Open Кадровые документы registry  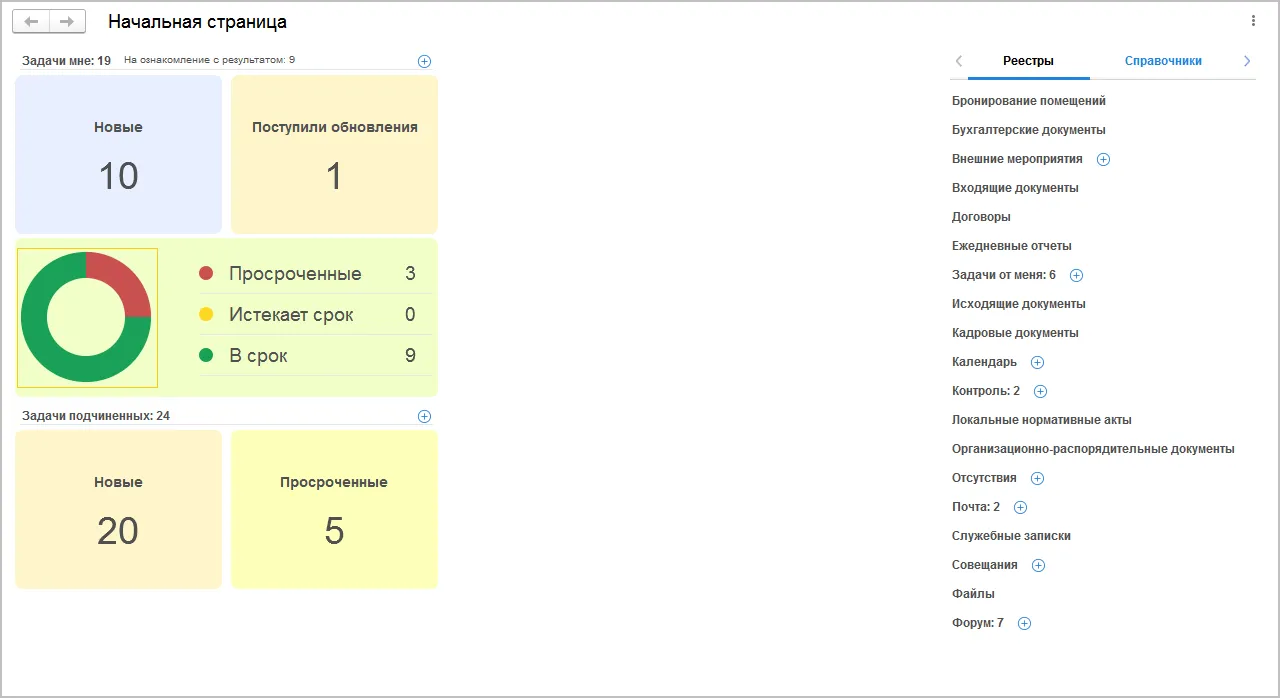[1015, 333]
